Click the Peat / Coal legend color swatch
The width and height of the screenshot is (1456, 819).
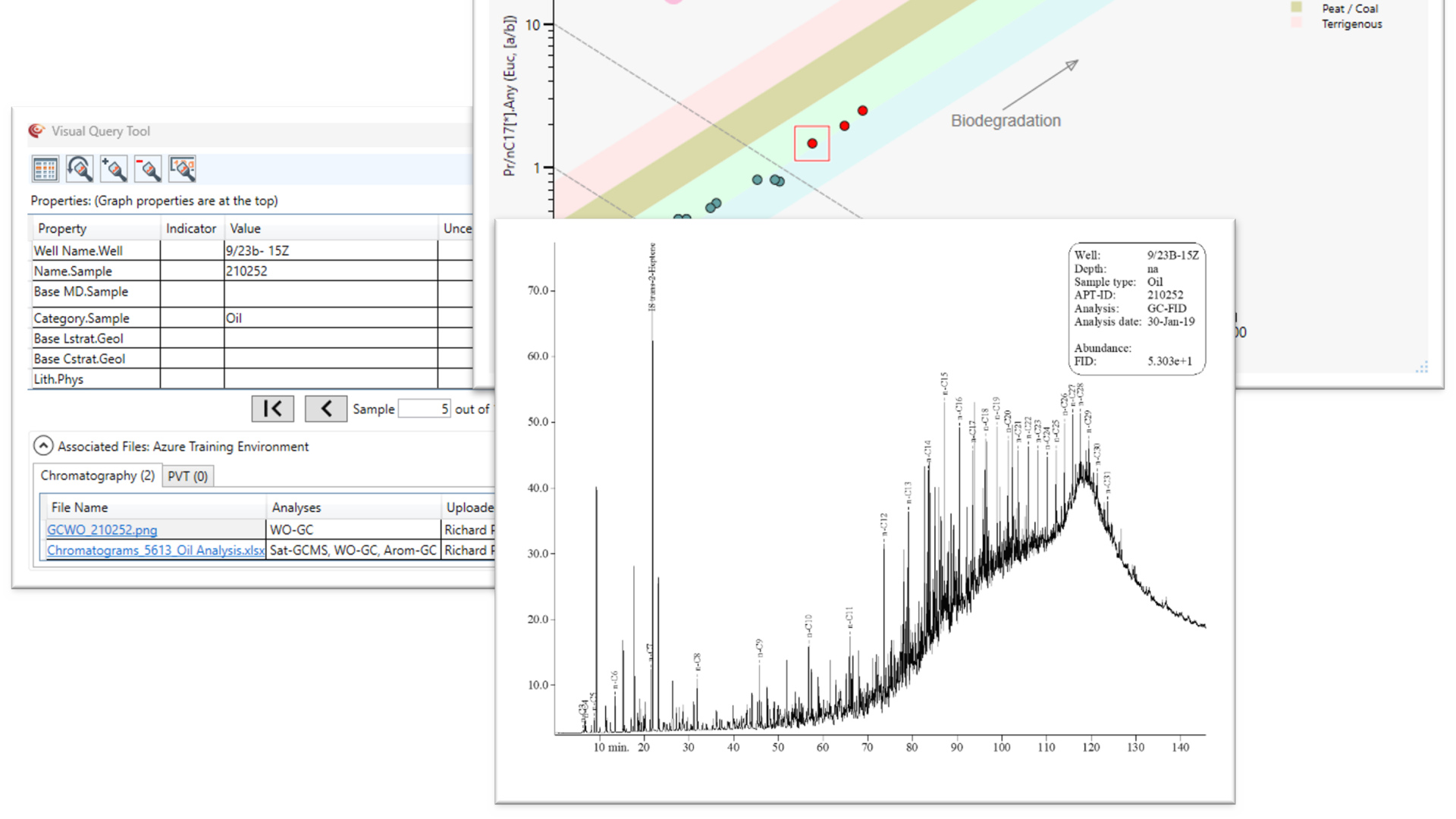pos(1297,8)
